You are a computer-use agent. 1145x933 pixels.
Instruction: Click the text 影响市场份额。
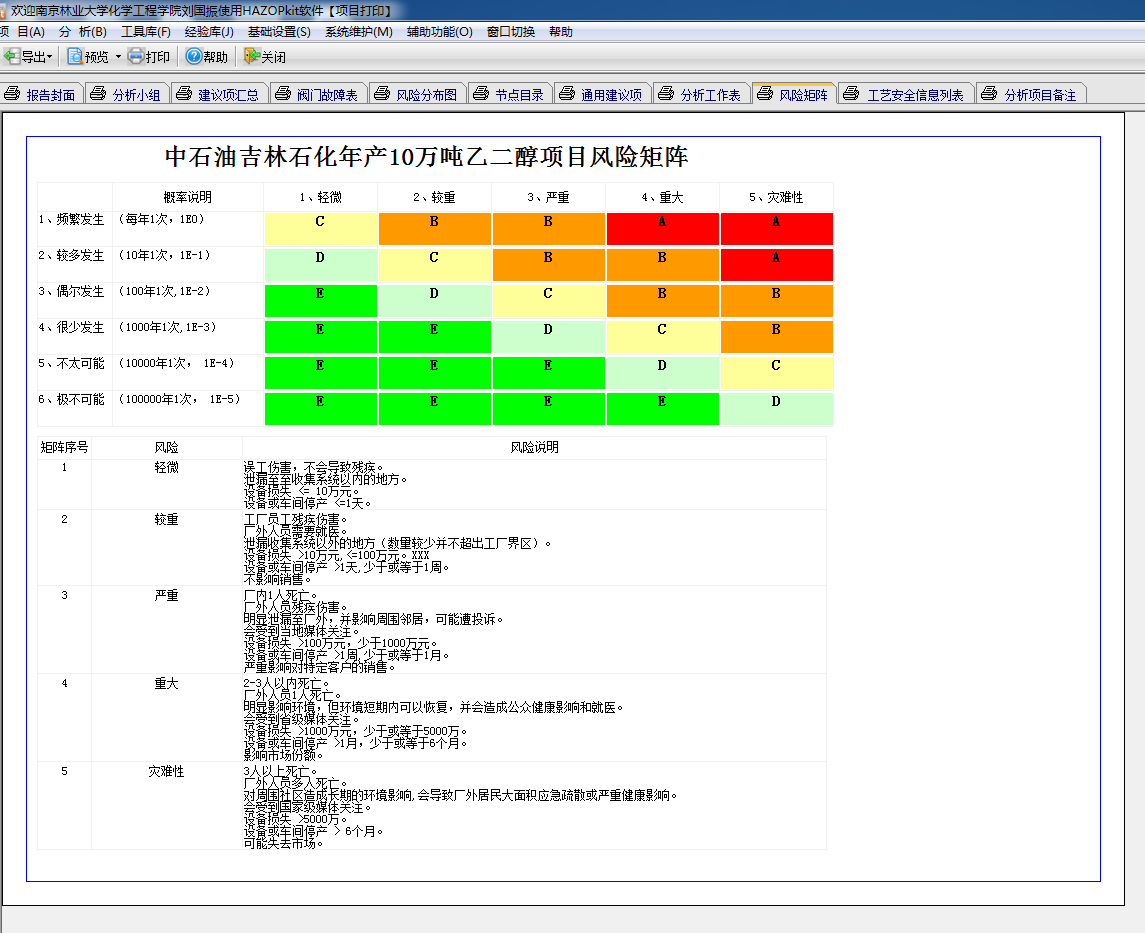(x=283, y=755)
